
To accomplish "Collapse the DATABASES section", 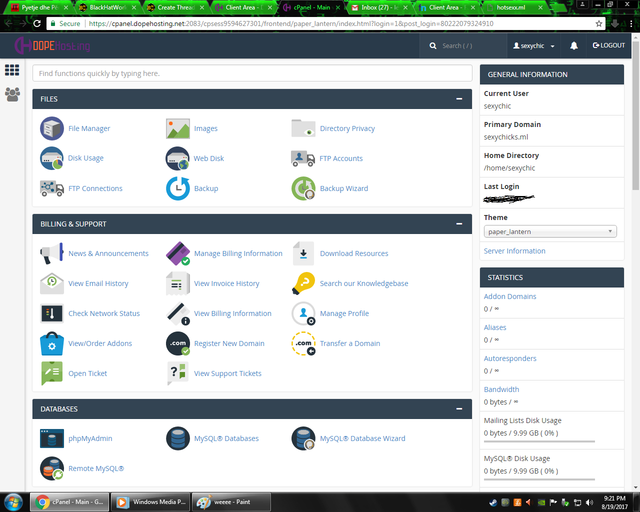I will point(459,409).
